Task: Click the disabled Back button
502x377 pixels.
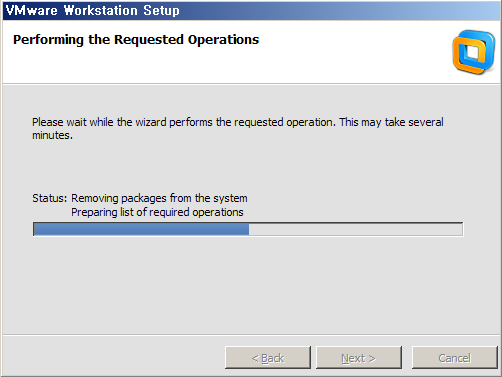Action: coord(268,358)
